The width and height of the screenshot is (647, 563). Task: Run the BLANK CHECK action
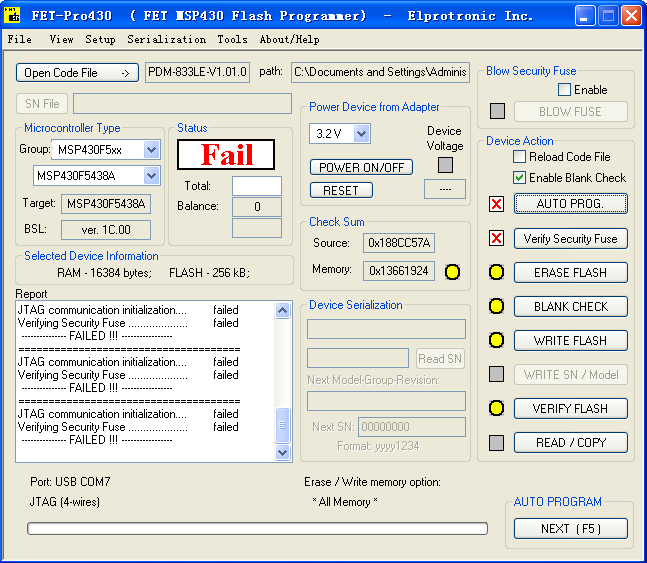571,307
